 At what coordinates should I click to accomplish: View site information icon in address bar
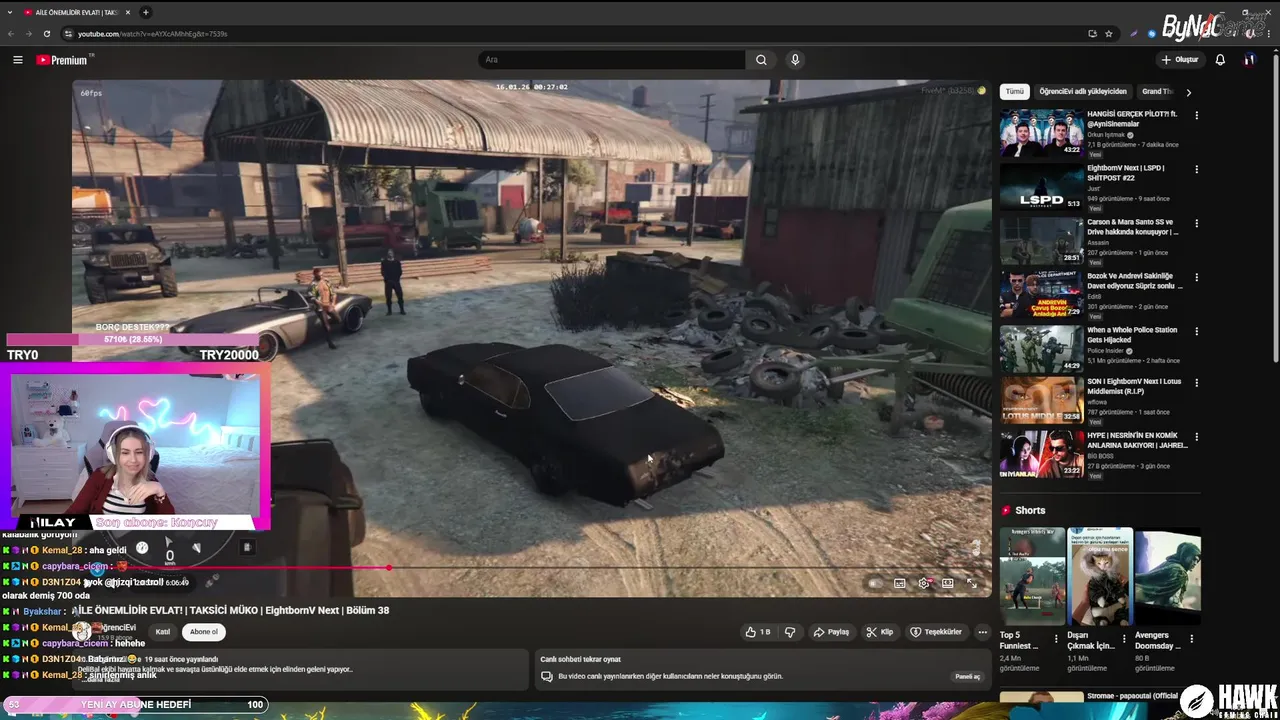(x=68, y=33)
